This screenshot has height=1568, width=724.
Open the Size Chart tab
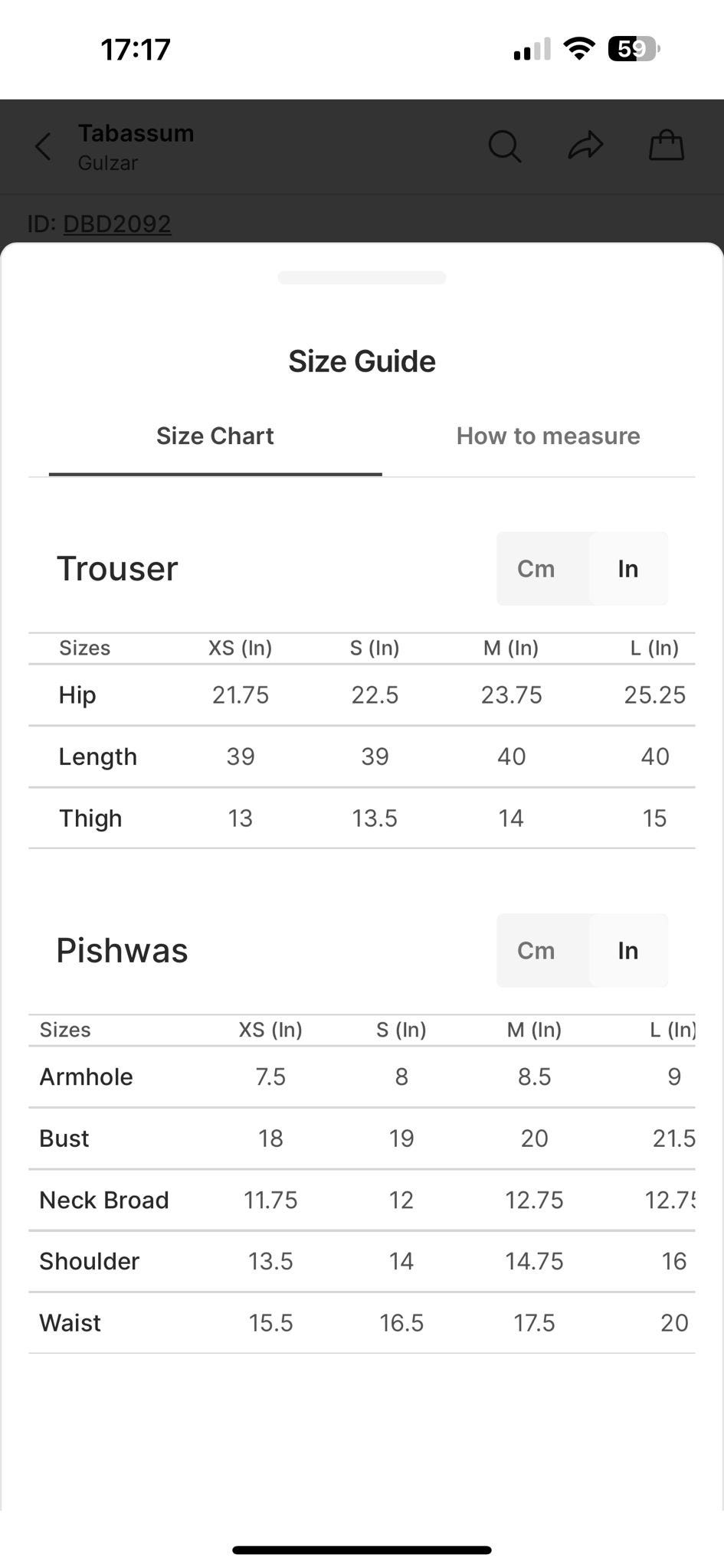tap(215, 436)
